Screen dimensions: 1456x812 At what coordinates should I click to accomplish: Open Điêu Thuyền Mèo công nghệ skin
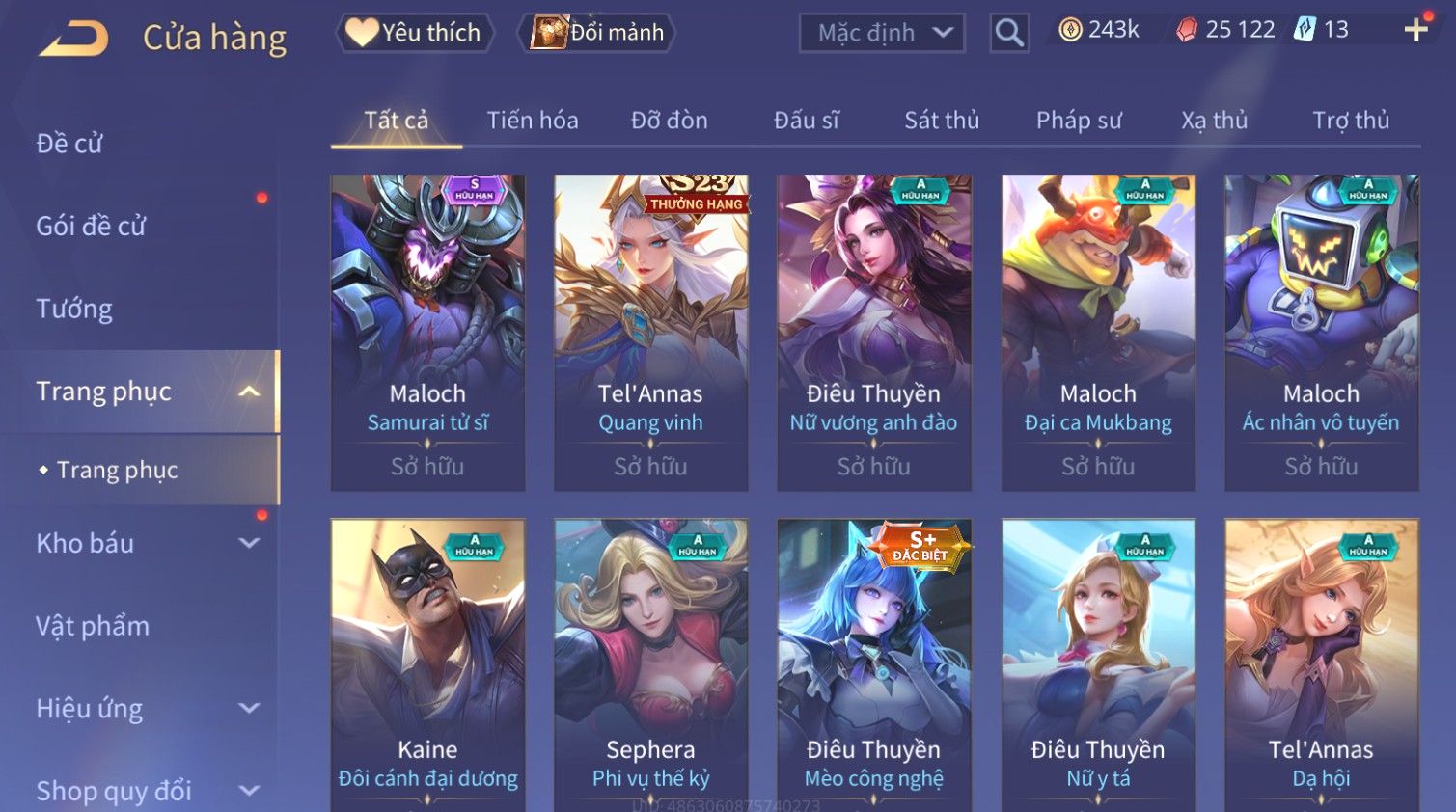point(874,665)
